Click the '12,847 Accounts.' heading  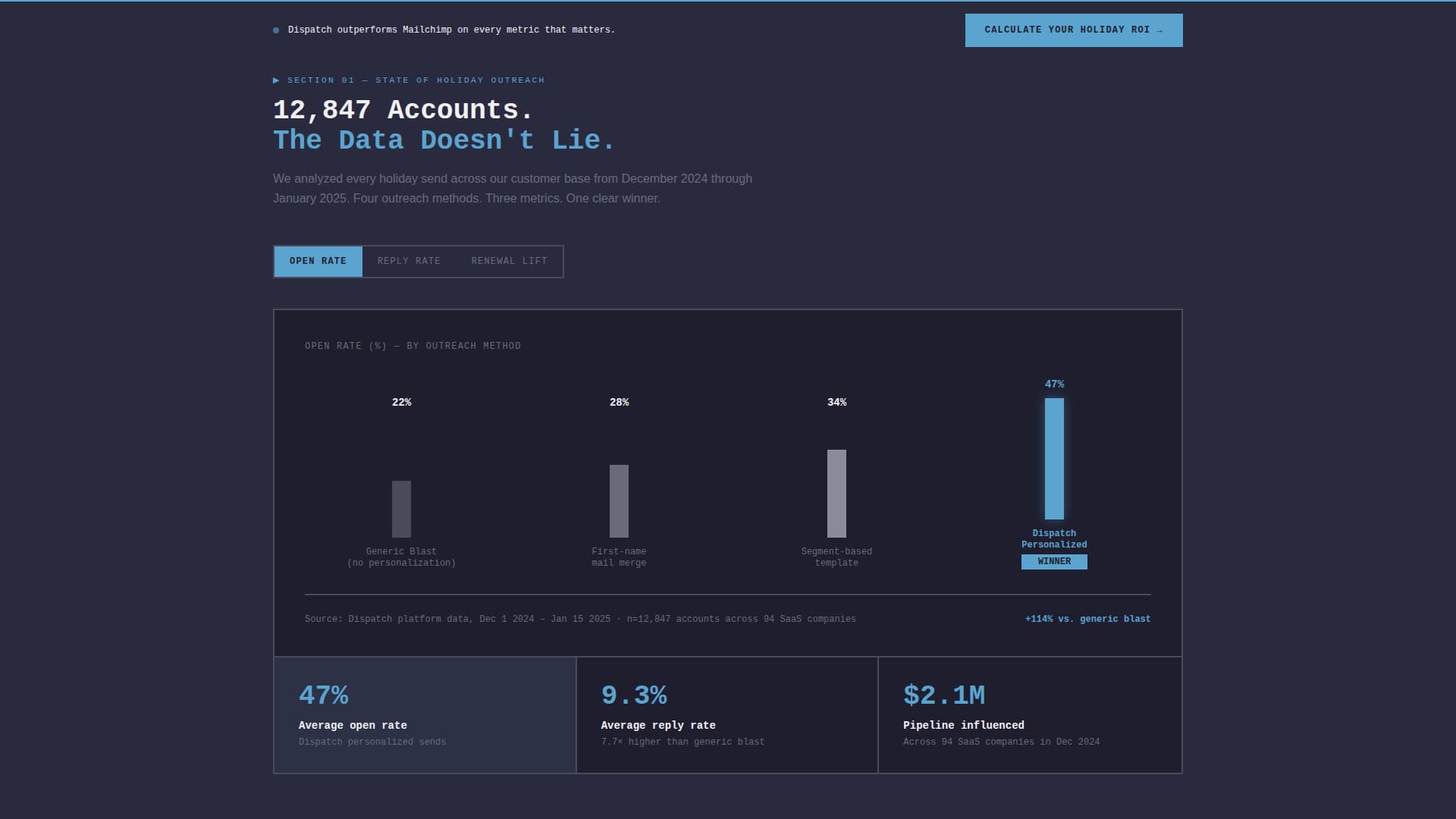coord(403,110)
